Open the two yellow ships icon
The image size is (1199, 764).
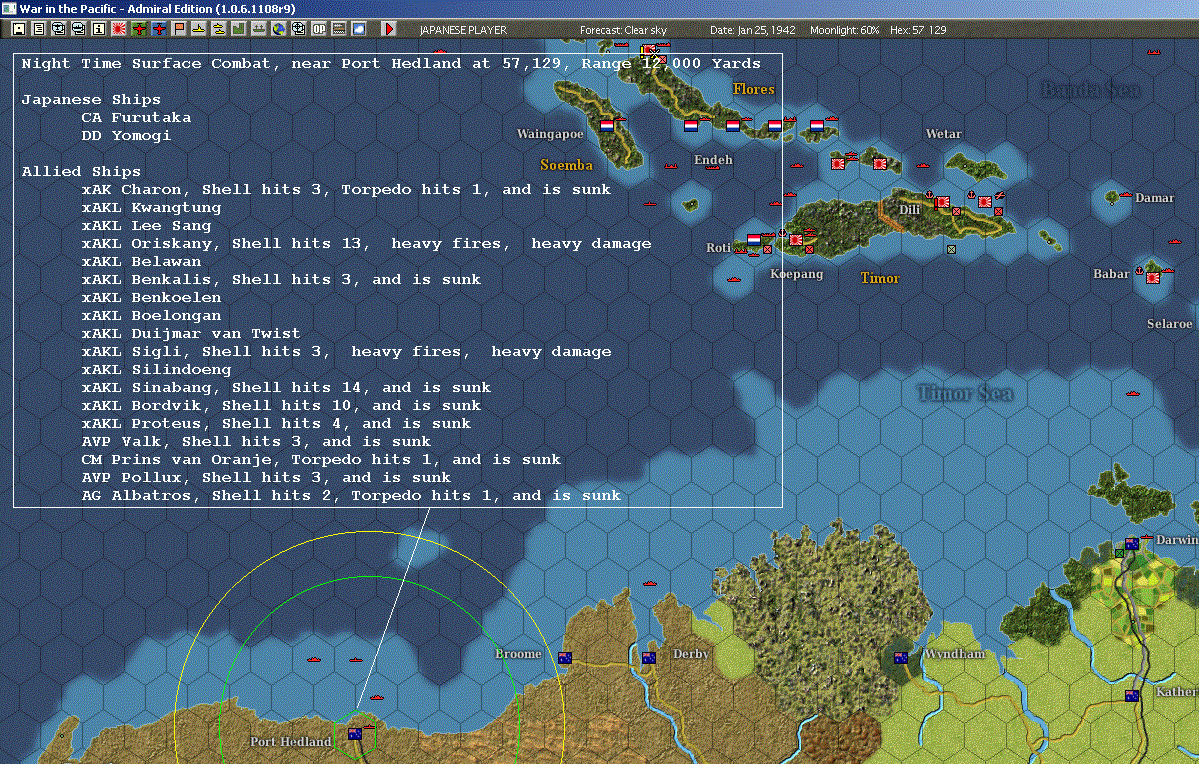(x=219, y=29)
